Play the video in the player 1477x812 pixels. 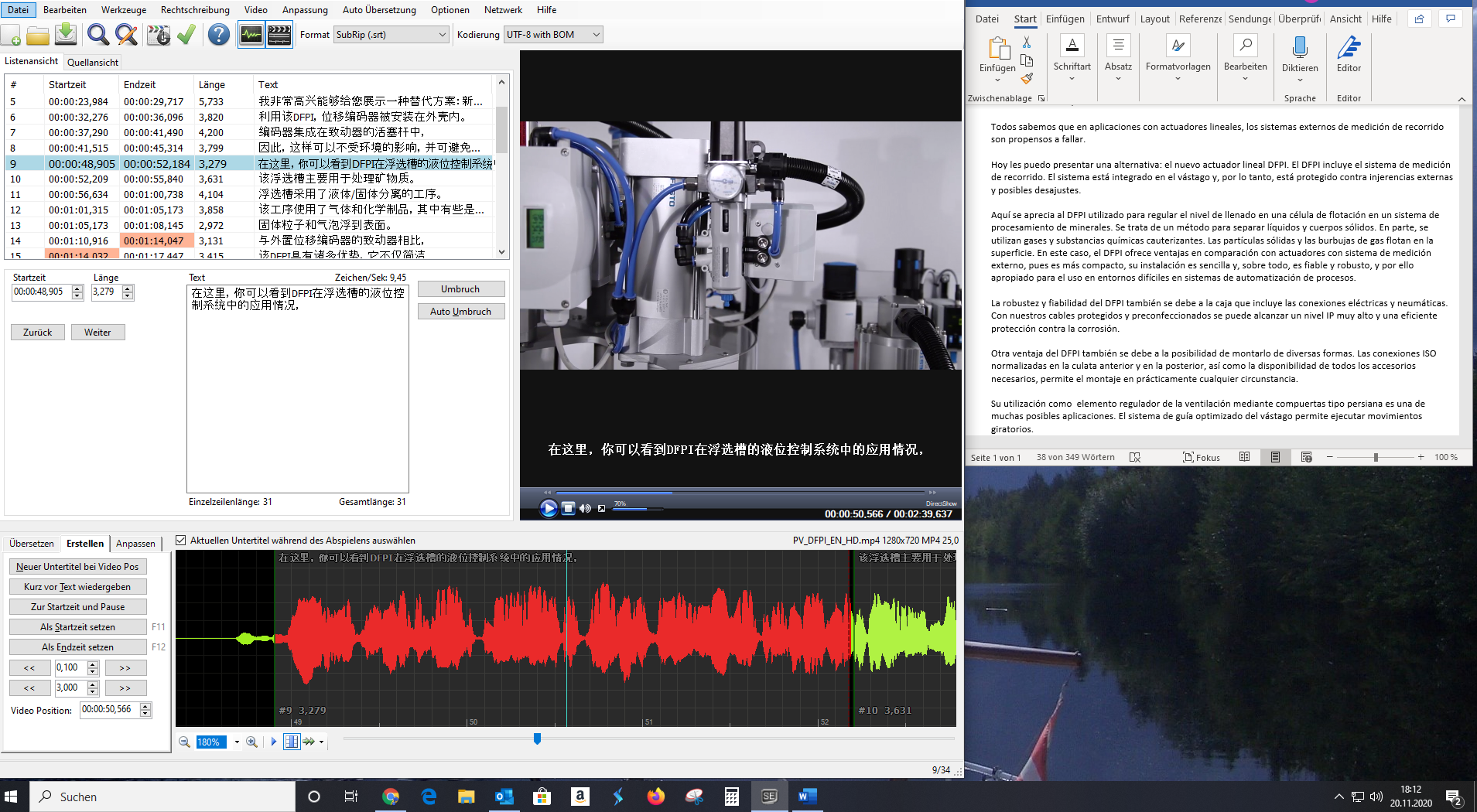(x=549, y=508)
